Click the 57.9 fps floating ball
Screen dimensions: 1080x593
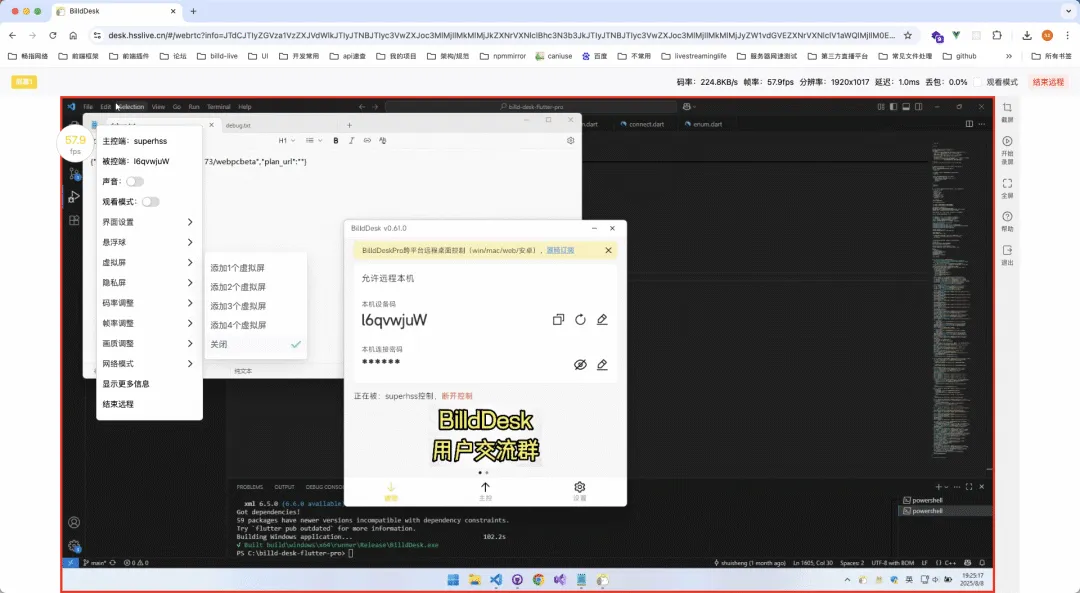click(75, 144)
